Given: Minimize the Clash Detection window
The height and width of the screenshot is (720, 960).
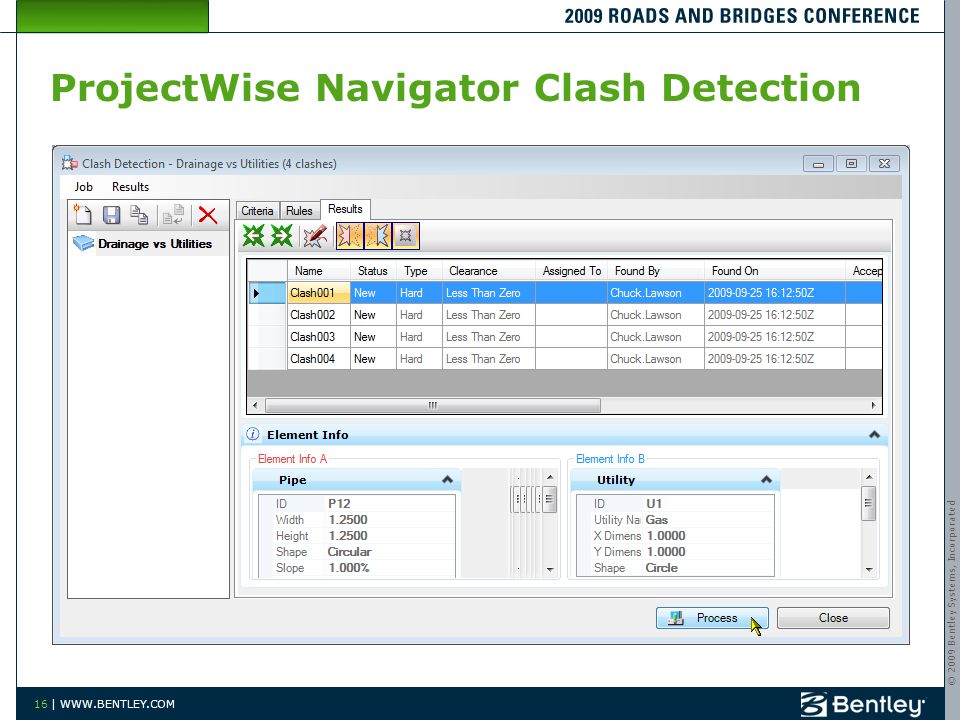Looking at the screenshot, I should (819, 163).
